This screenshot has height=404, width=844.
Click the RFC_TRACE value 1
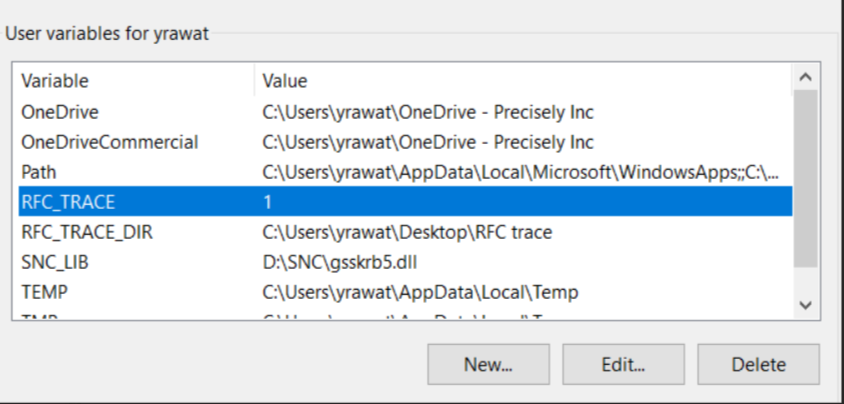click(268, 201)
